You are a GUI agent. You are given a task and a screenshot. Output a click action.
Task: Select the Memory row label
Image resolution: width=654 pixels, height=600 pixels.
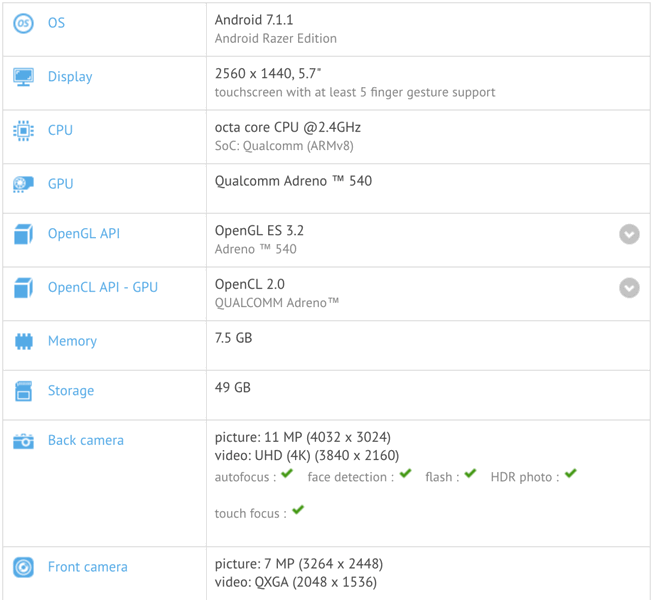pos(72,341)
